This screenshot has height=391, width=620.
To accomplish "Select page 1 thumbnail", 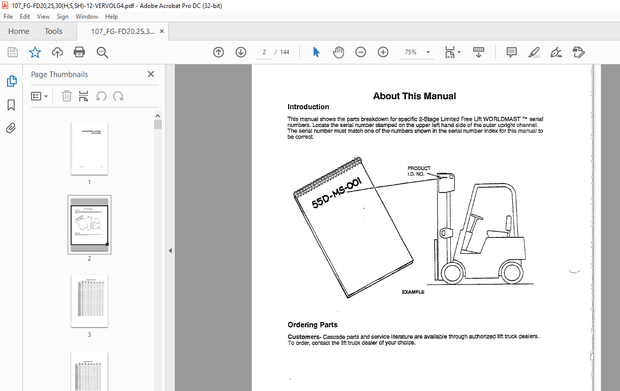I will tap(89, 149).
